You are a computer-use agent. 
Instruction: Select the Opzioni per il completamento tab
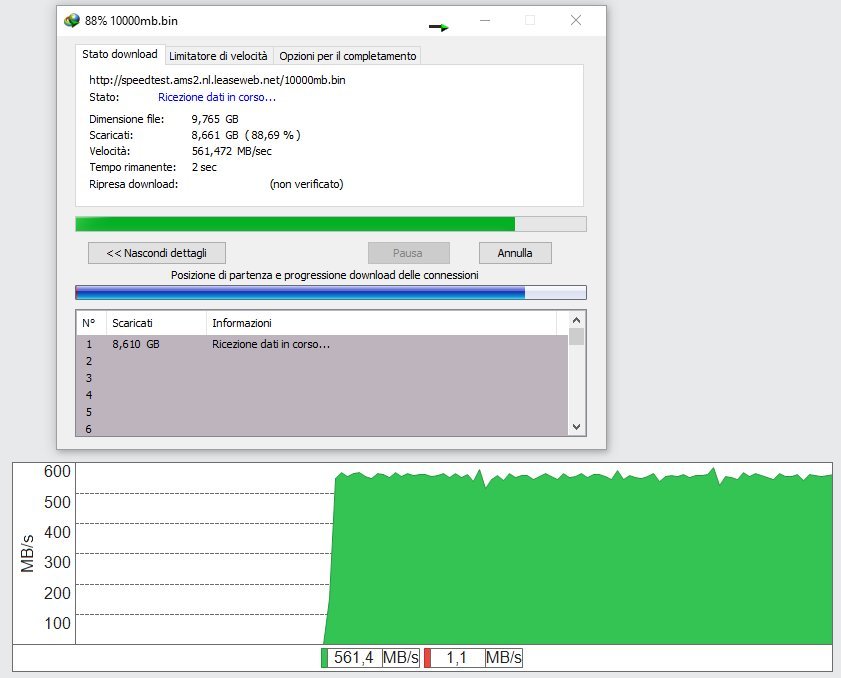pos(347,56)
